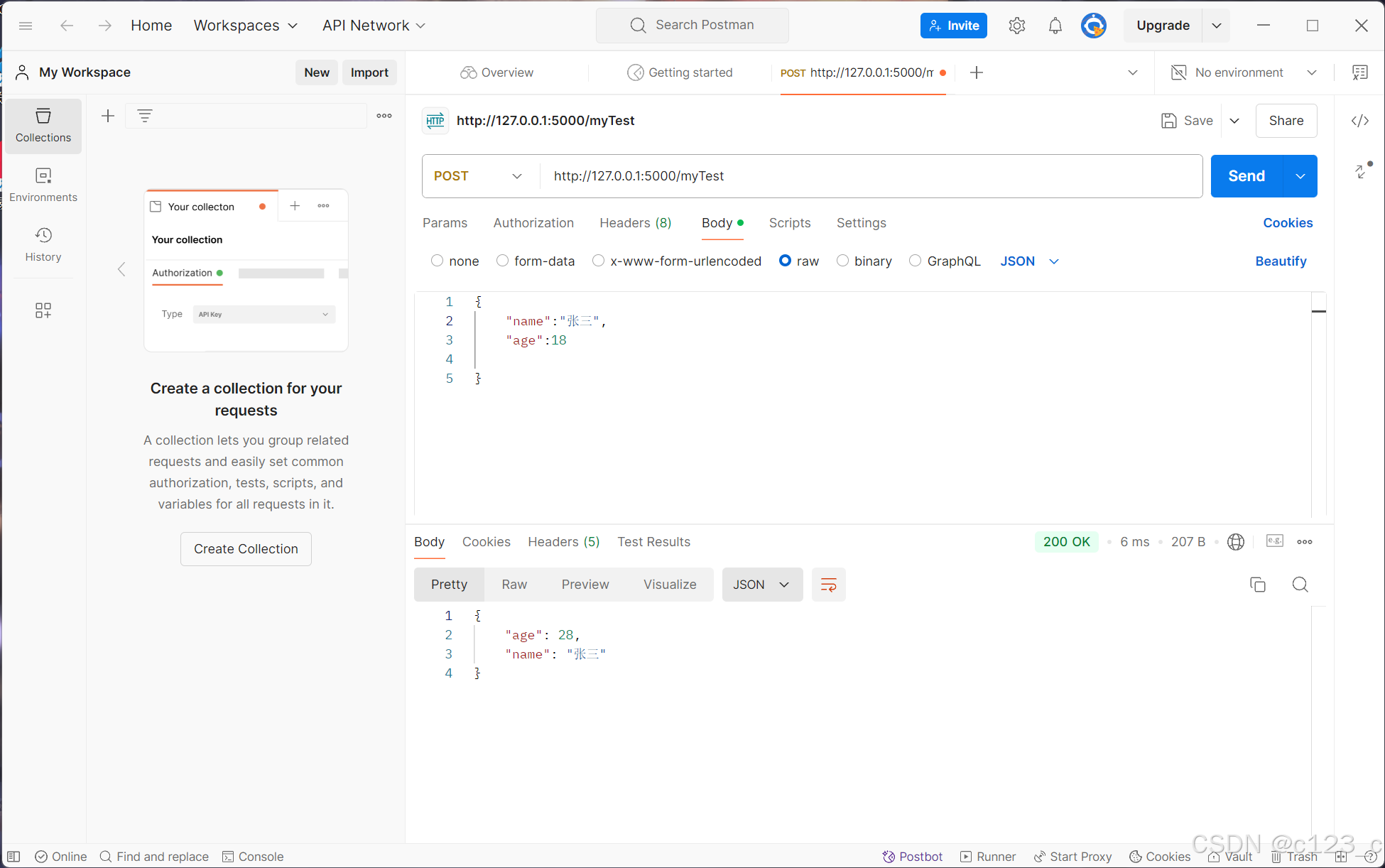Click the Create Collection button
The width and height of the screenshot is (1385, 868).
[x=246, y=549]
